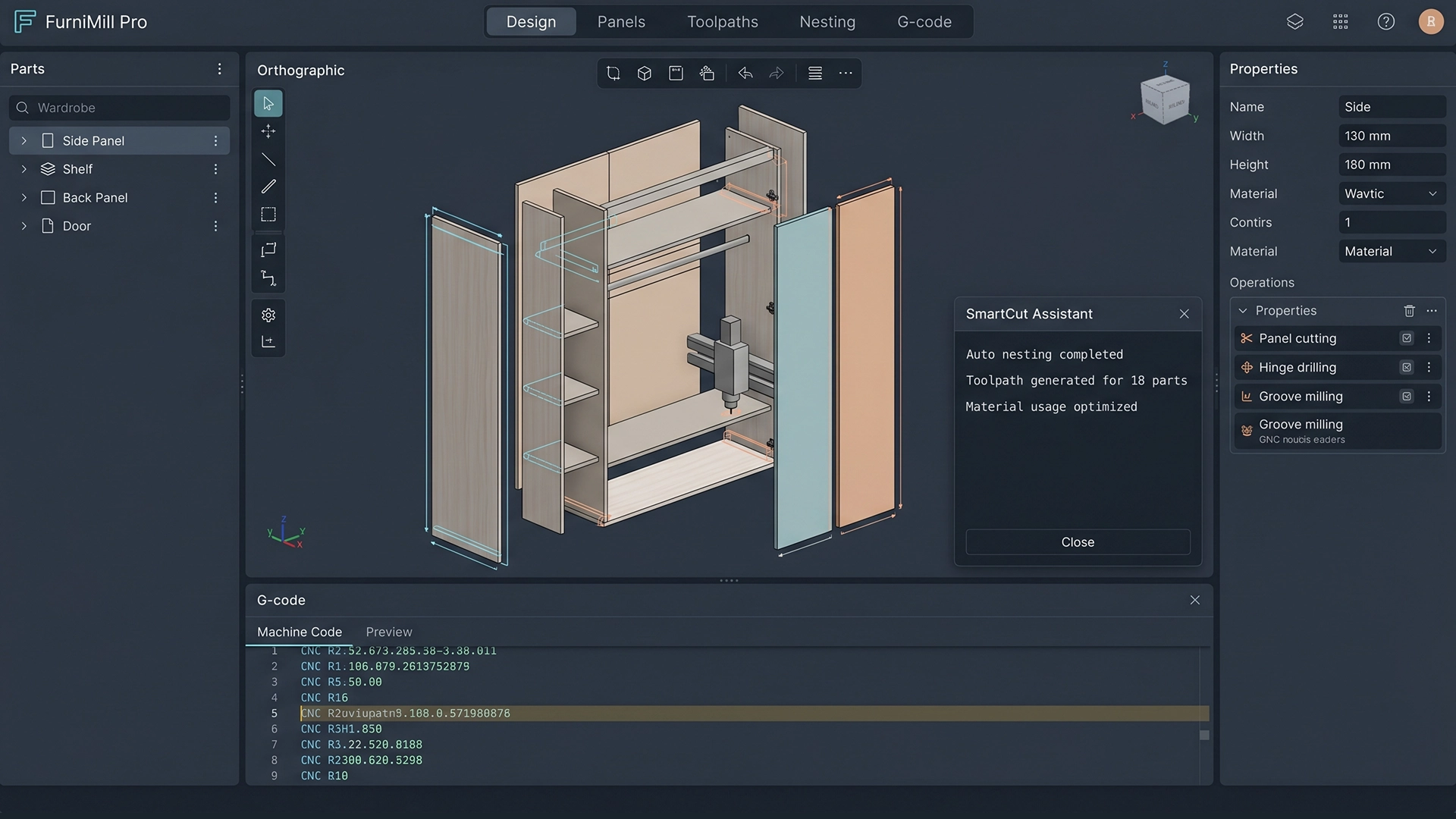The height and width of the screenshot is (819, 1456).
Task: Open the Wavtic material dropdown
Action: tap(1392, 193)
